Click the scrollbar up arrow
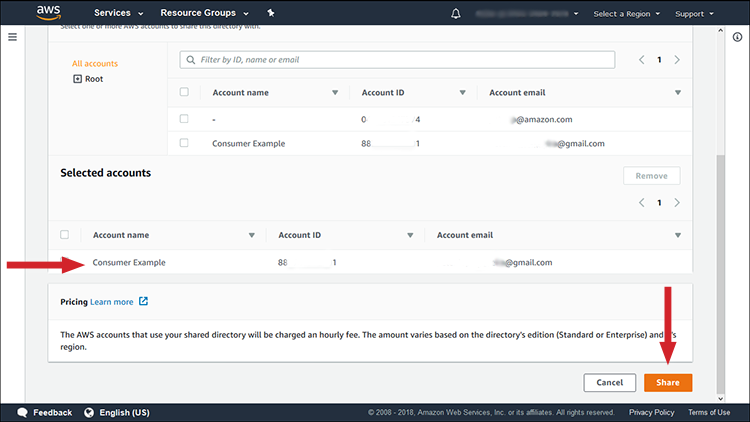This screenshot has width=750, height=422. pyautogui.click(x=720, y=30)
